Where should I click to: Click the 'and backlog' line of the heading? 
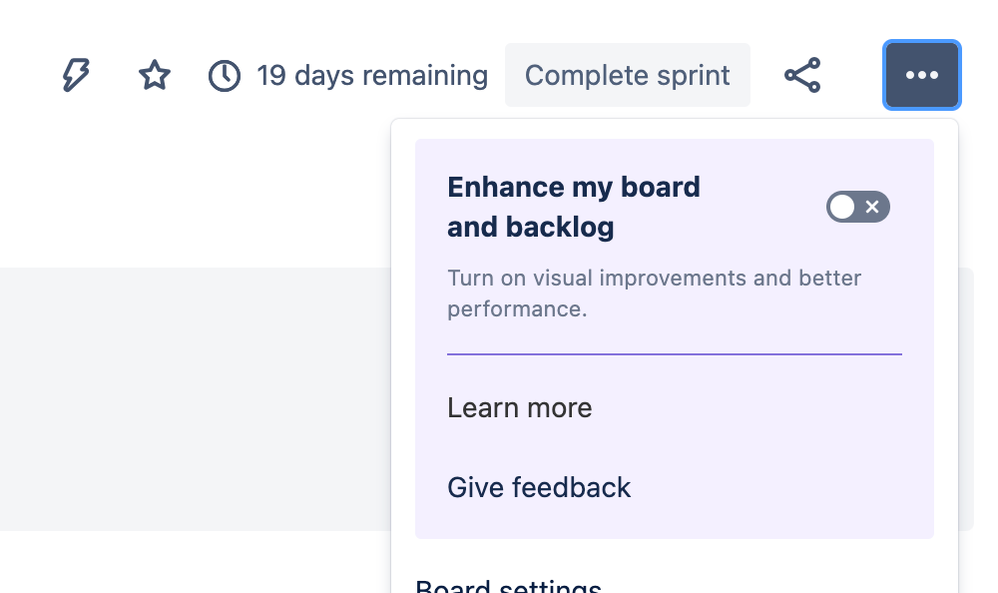coord(530,227)
